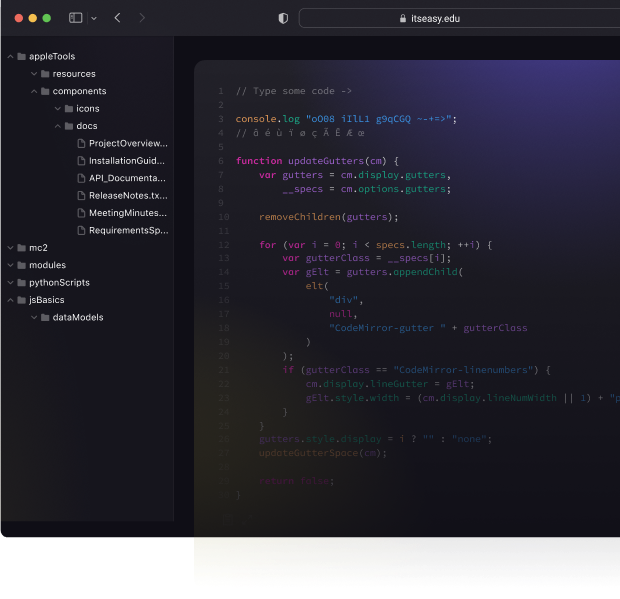This screenshot has height=599, width=620.
Task: Click the forward navigation arrow
Action: pyautogui.click(x=142, y=18)
